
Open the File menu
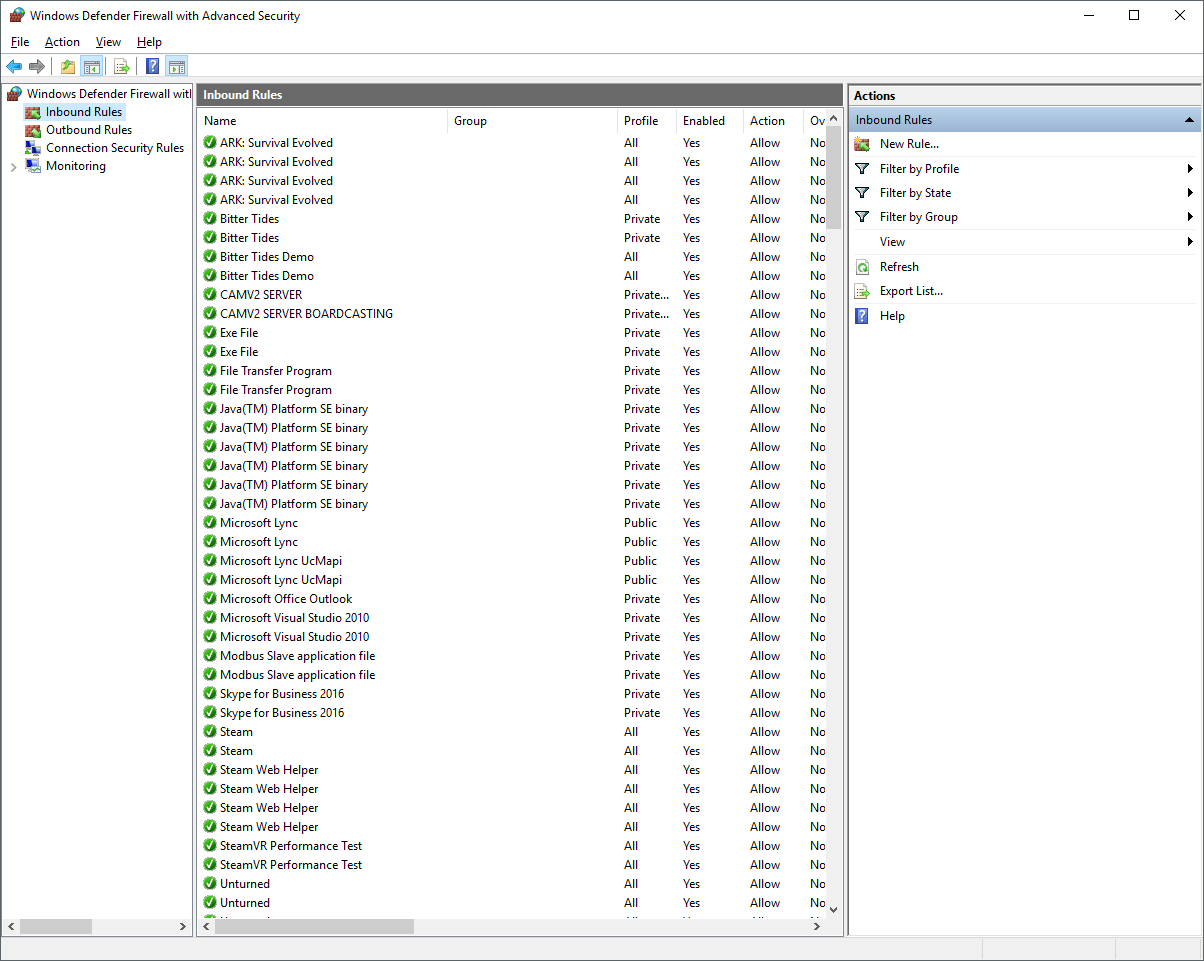click(x=20, y=42)
